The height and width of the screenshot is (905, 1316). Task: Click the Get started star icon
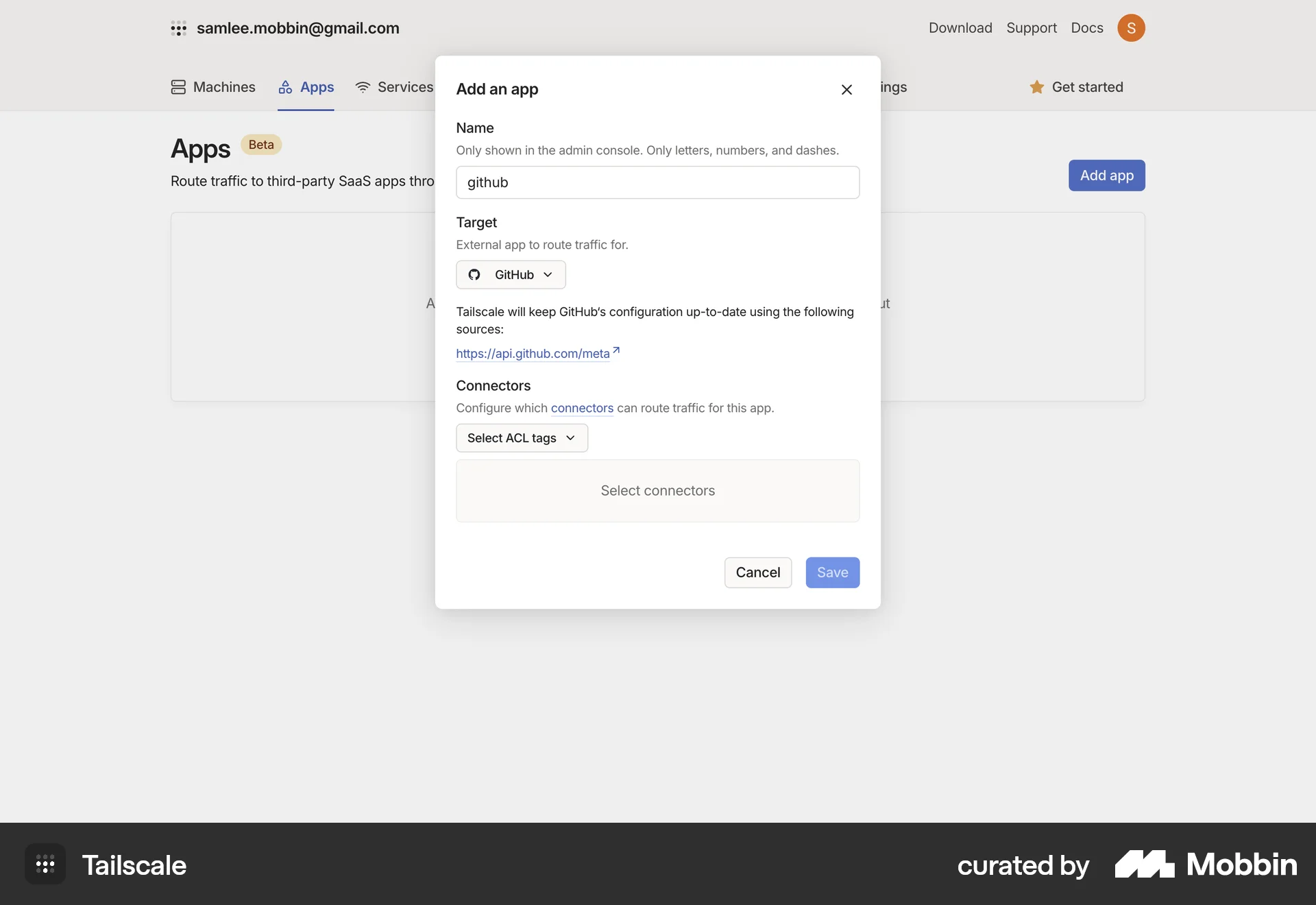coord(1037,87)
